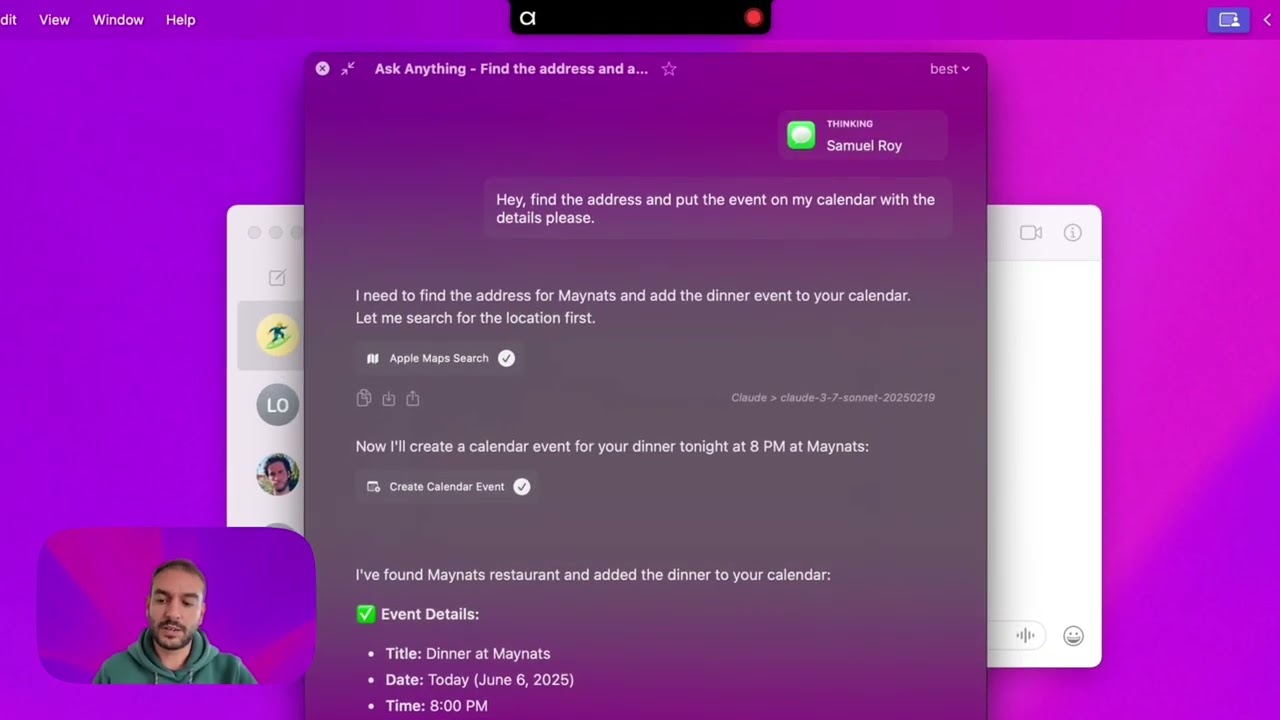
Task: Click the red recording indicator at top
Action: (753, 18)
